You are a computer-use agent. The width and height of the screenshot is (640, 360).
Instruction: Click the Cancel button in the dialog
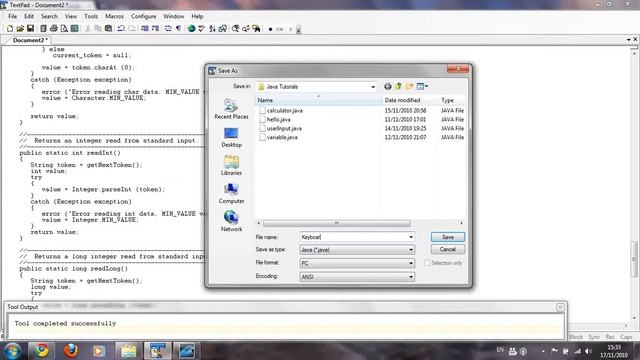[x=448, y=249]
